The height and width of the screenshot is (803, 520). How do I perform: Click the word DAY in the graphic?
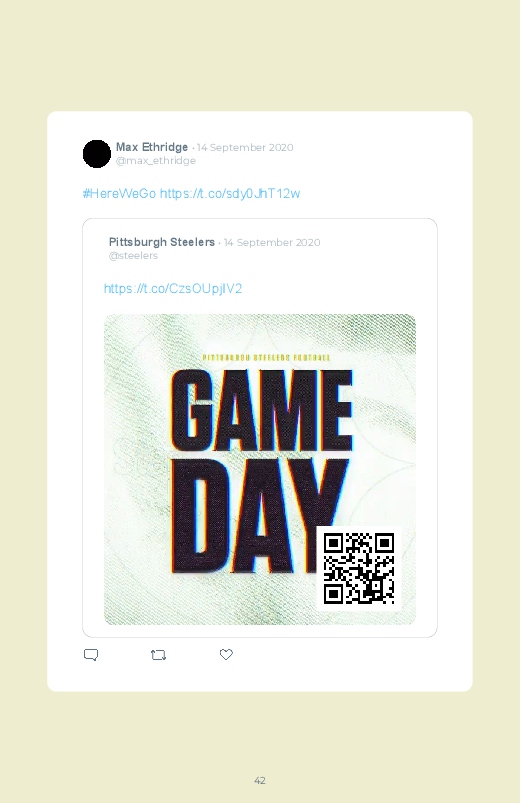point(244,515)
